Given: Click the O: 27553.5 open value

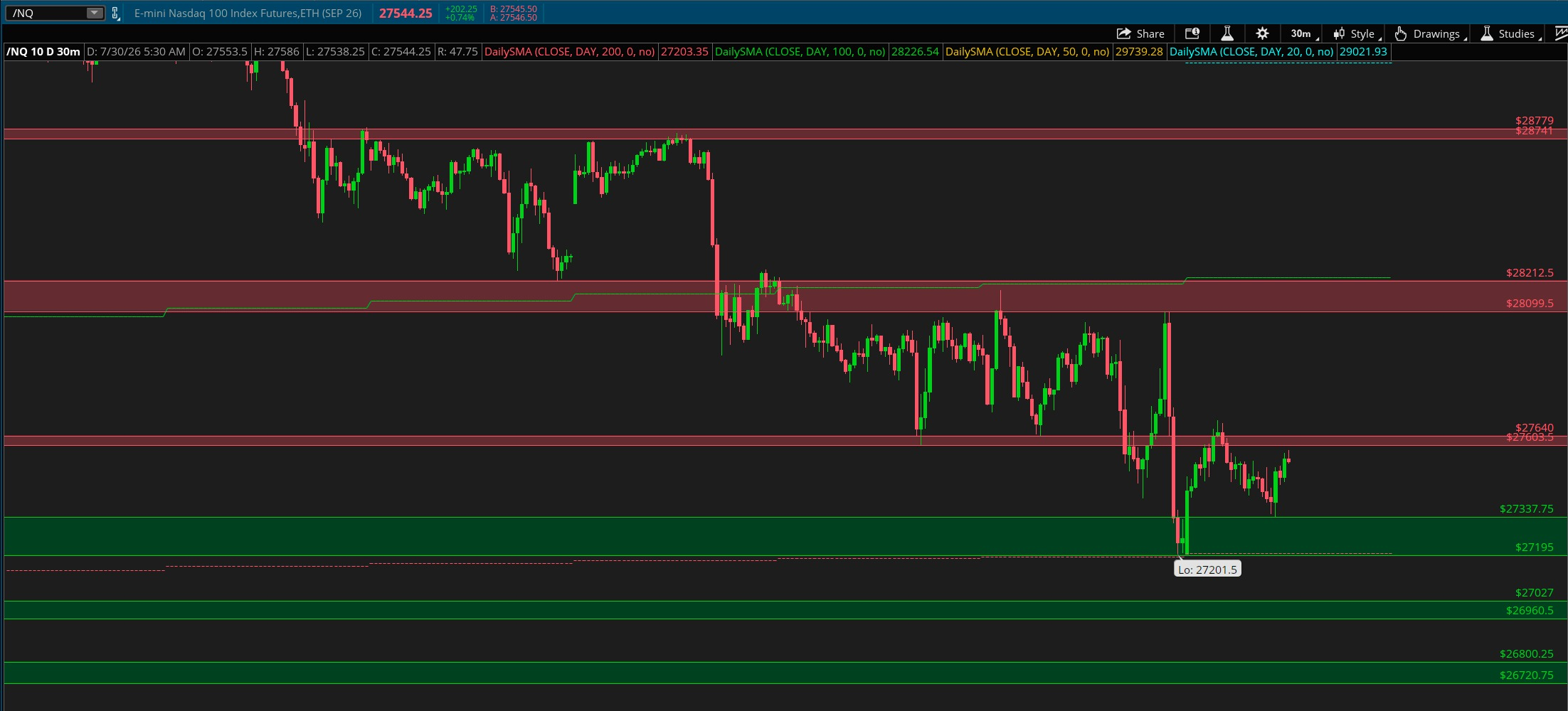Looking at the screenshot, I should coord(220,51).
